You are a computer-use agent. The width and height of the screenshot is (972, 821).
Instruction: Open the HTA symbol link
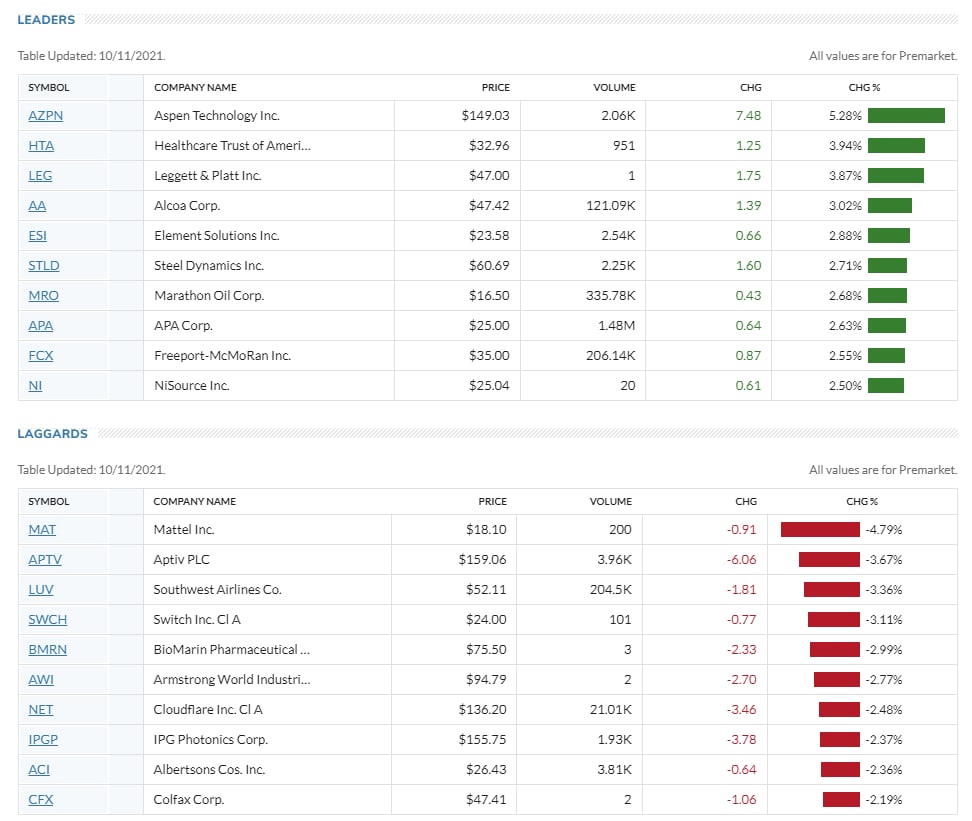coord(41,145)
